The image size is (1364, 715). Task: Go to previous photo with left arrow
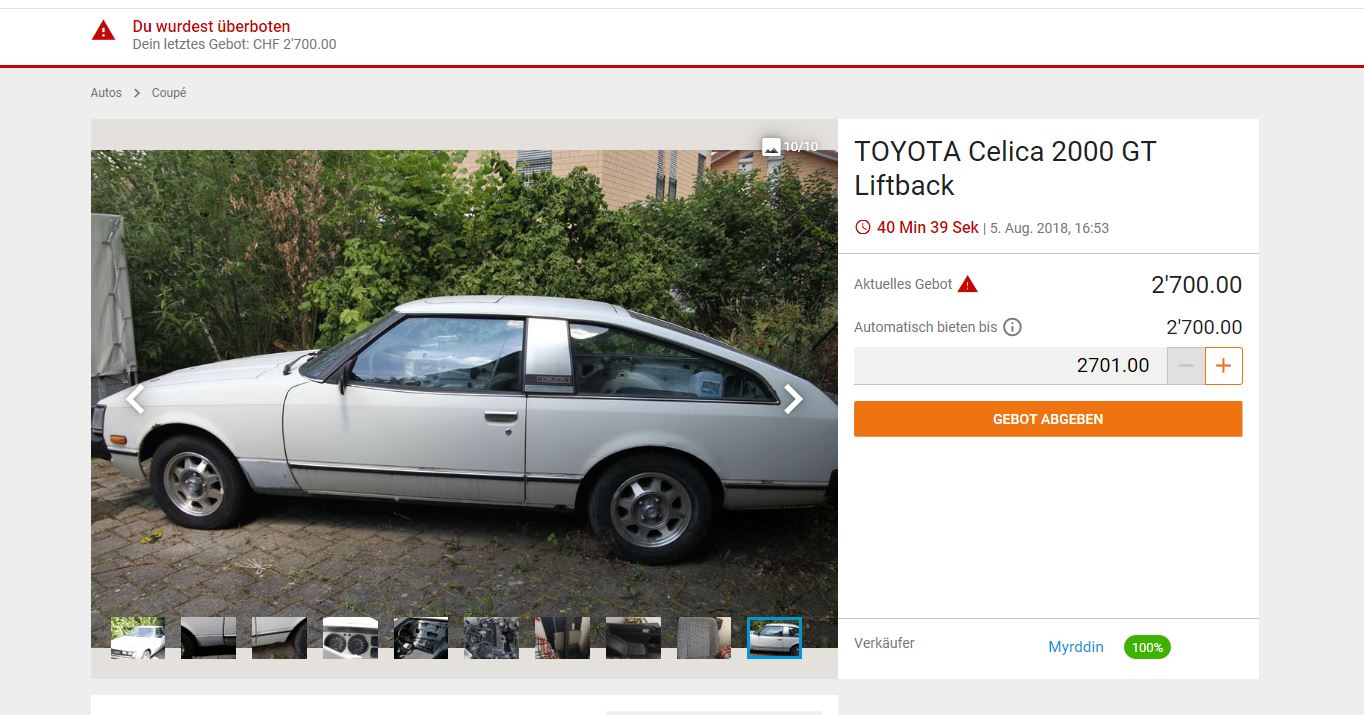tap(135, 399)
